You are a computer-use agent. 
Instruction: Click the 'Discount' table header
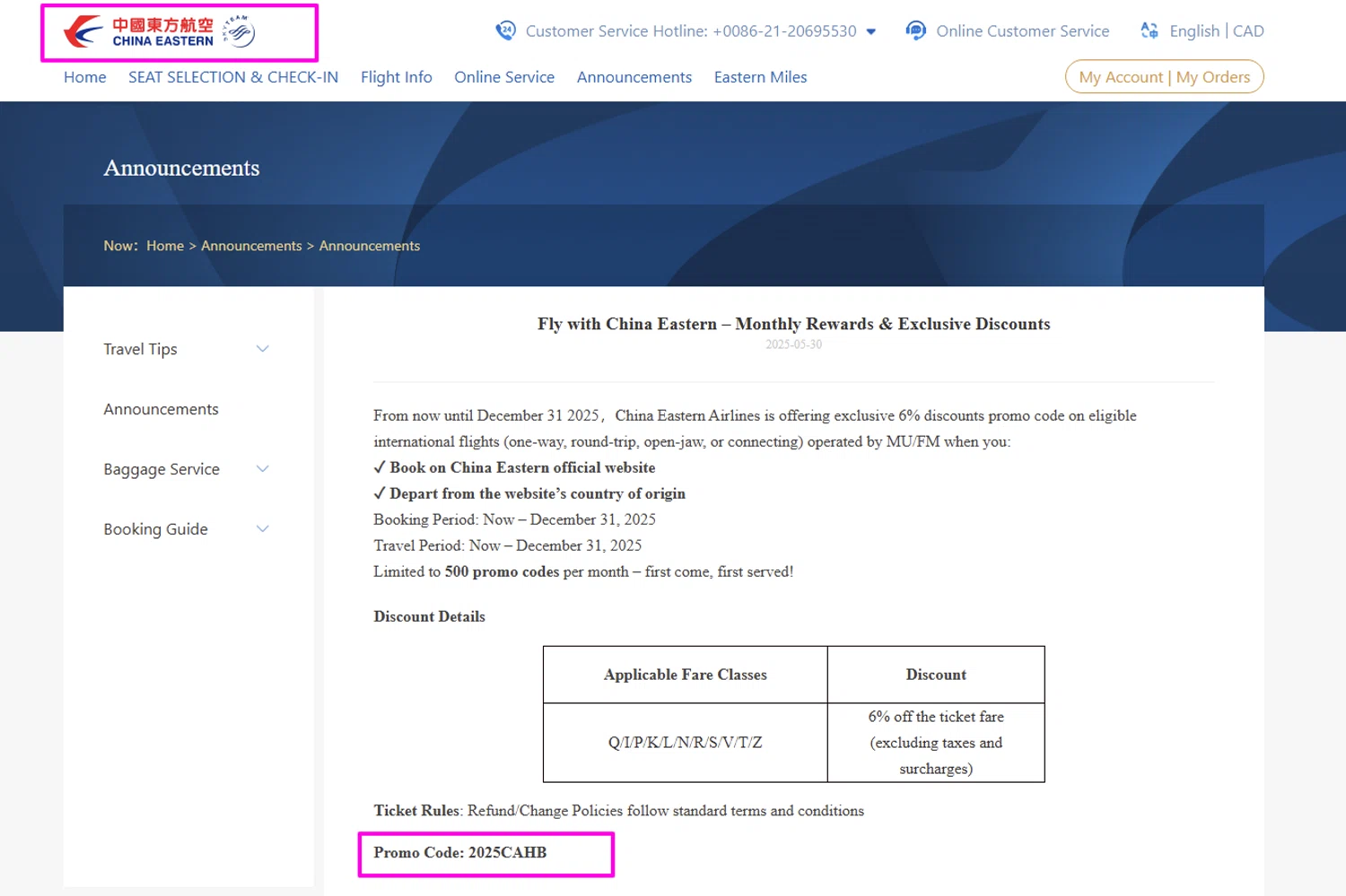(936, 674)
